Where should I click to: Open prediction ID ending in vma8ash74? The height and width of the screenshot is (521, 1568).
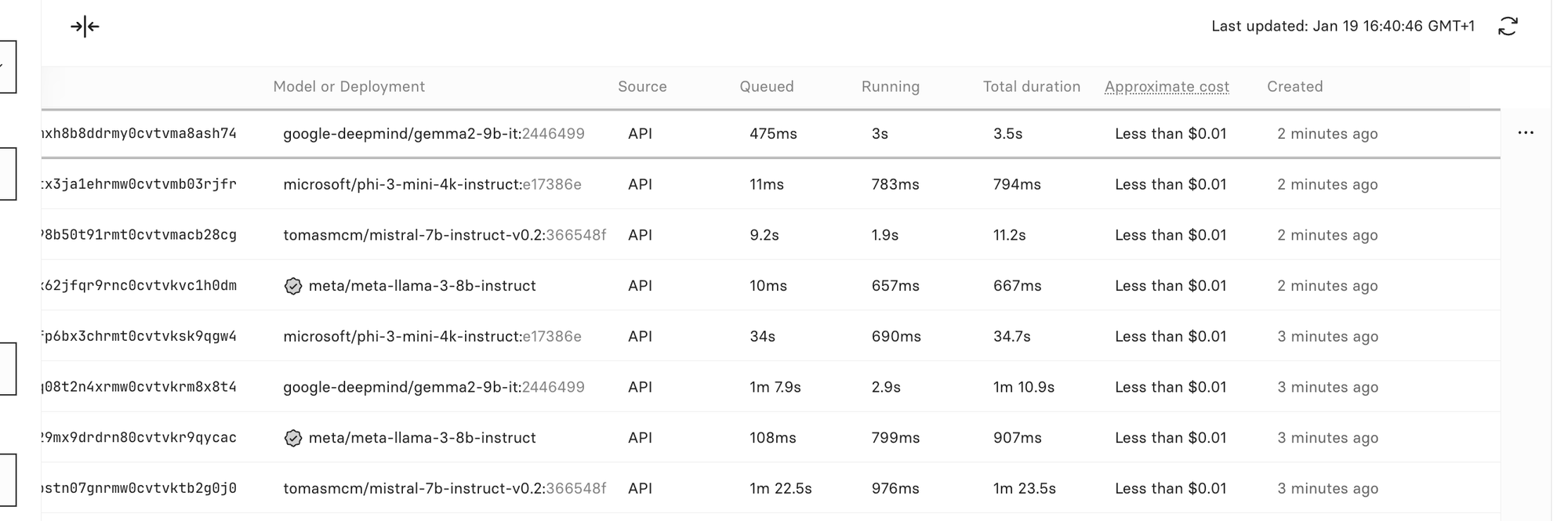coord(139,133)
